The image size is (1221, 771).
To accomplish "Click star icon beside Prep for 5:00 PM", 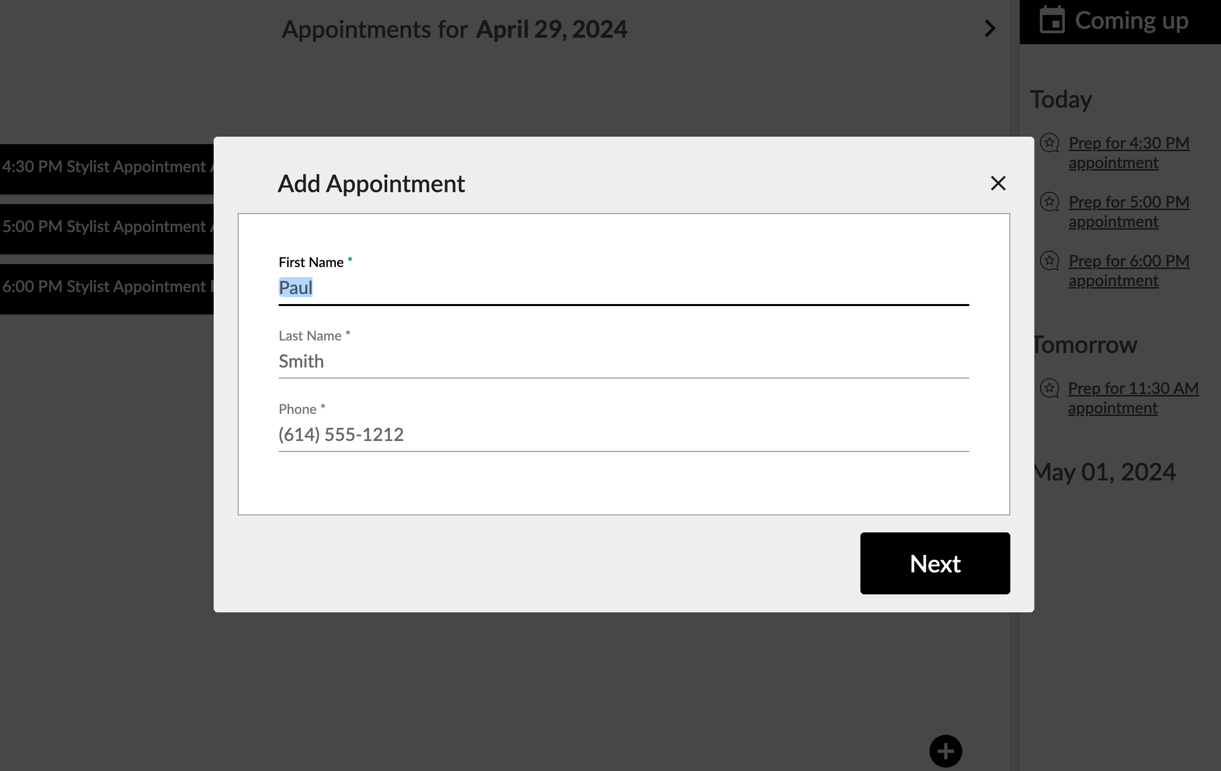I will tap(1049, 202).
